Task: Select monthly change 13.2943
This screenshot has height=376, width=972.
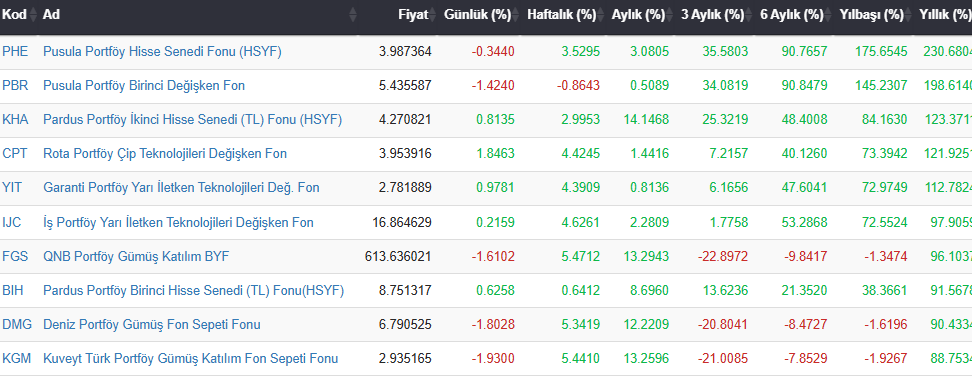Action: coord(647,256)
